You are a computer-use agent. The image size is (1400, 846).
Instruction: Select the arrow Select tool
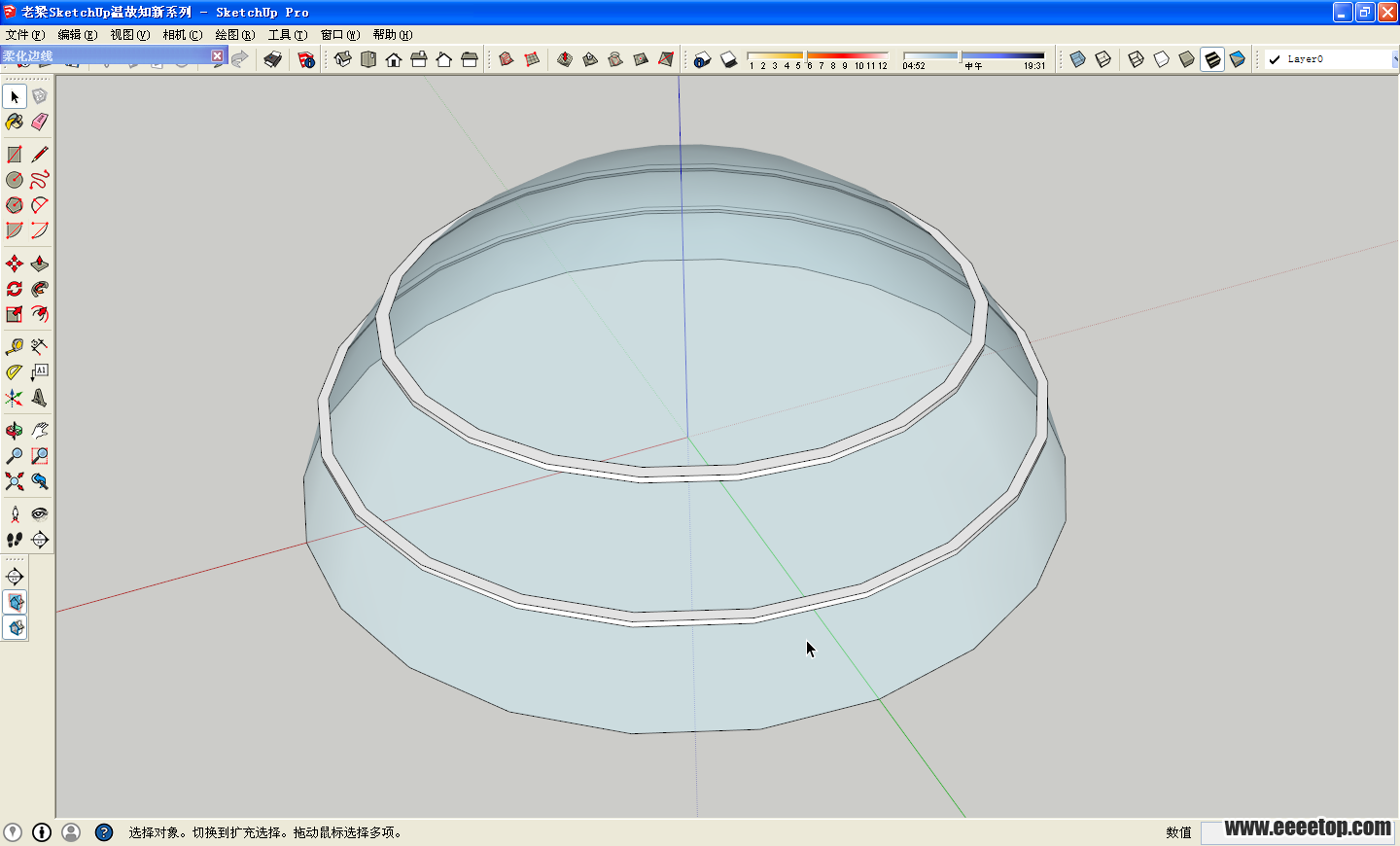pyautogui.click(x=15, y=96)
